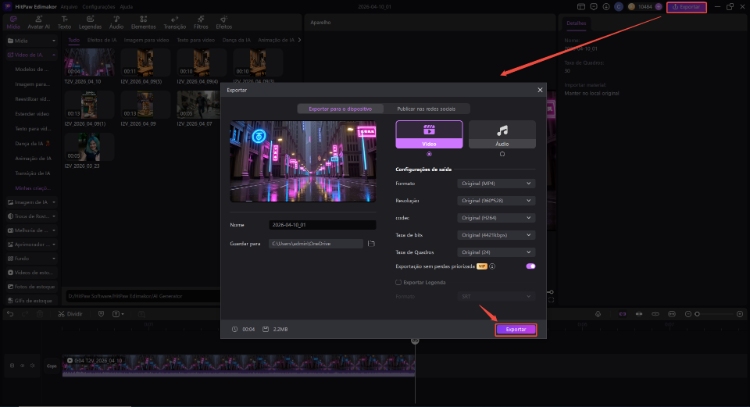Click the layout icon in the title bar
The height and width of the screenshot is (407, 750).
(x=581, y=7)
